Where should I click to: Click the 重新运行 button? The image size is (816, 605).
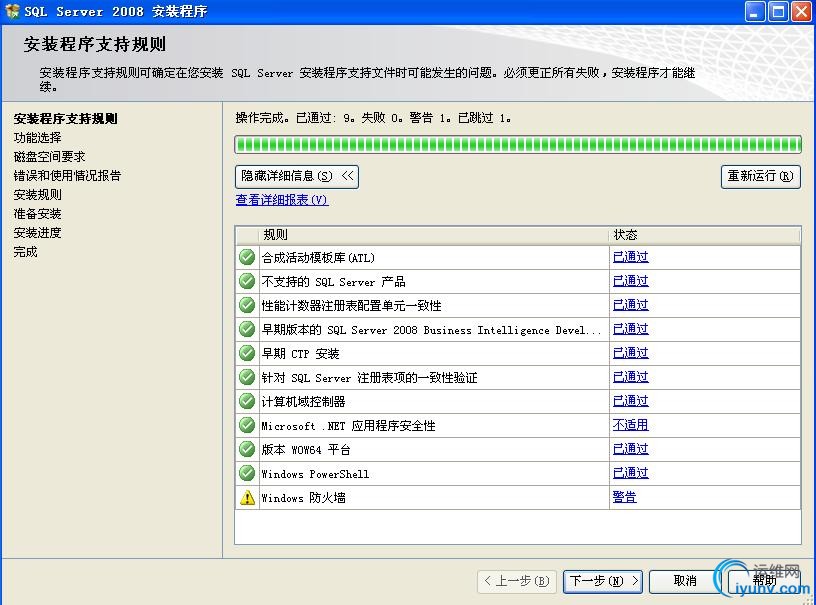(x=760, y=176)
